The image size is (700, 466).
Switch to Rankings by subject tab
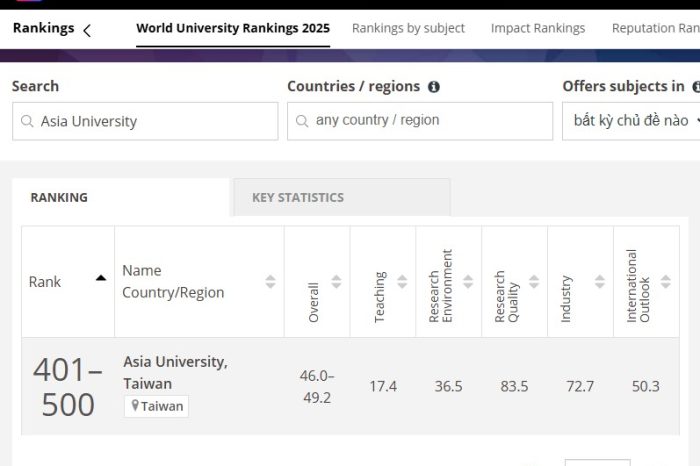(408, 28)
